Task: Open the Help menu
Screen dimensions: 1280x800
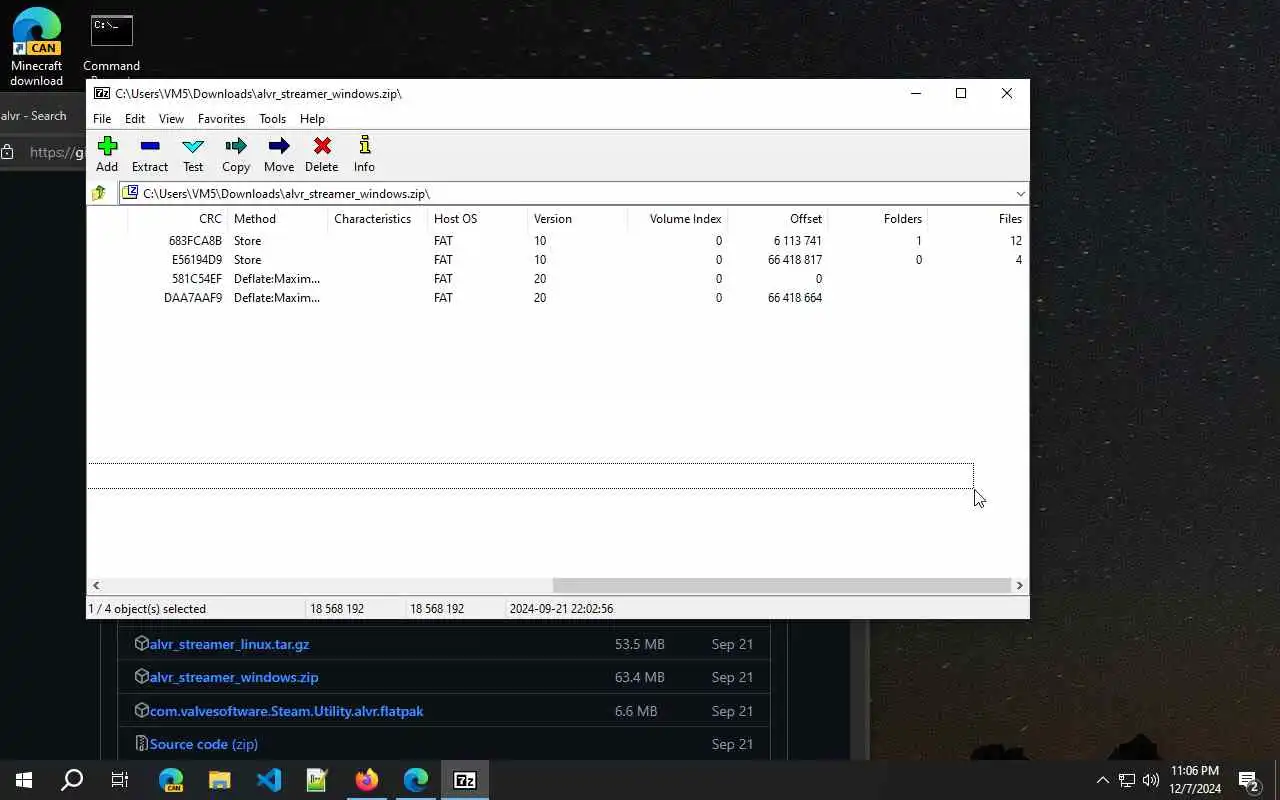Action: 312,118
